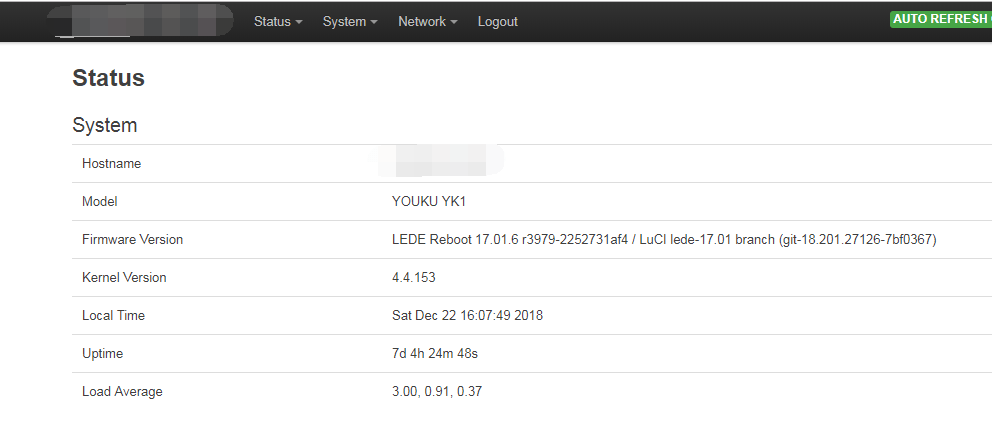The width and height of the screenshot is (992, 435).
Task: Open the Network dropdown menu
Action: click(x=427, y=21)
